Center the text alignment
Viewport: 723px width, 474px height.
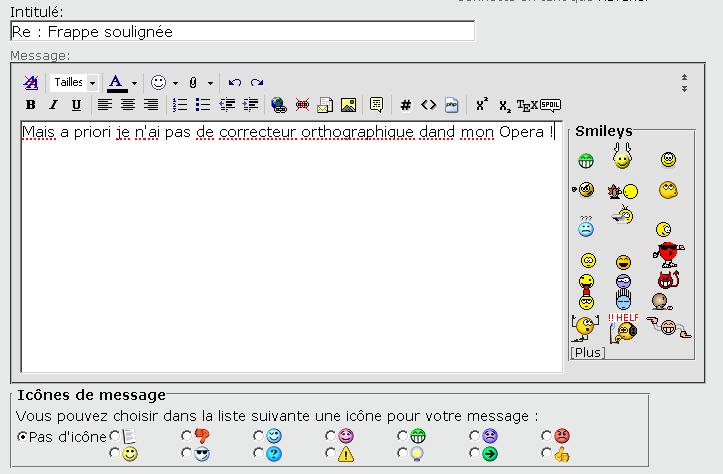tap(128, 105)
